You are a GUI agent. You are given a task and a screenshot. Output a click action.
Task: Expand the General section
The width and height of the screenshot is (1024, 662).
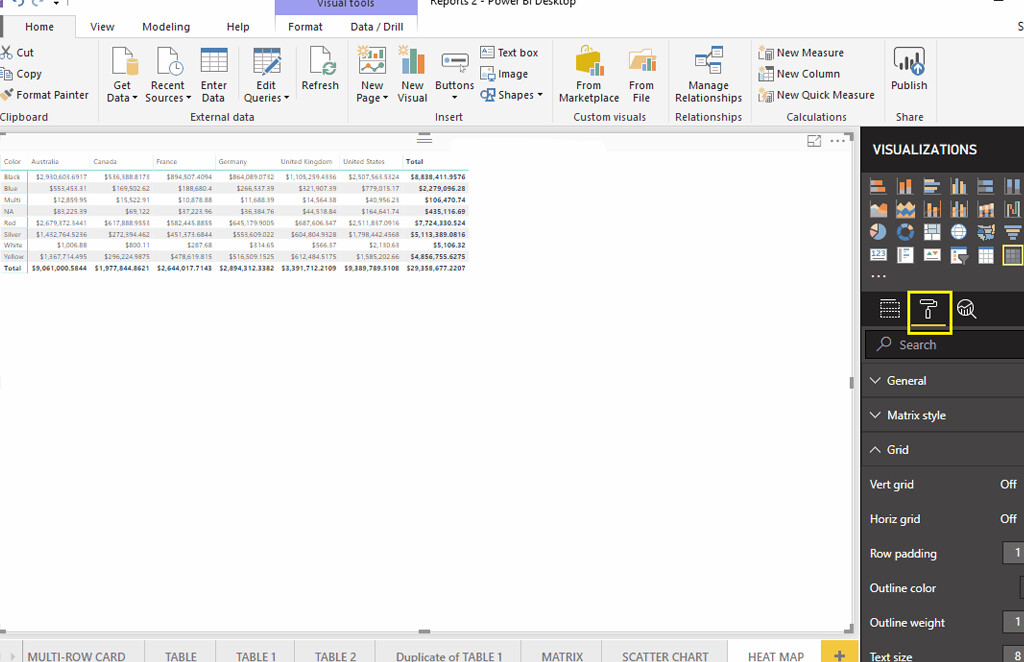(x=942, y=381)
